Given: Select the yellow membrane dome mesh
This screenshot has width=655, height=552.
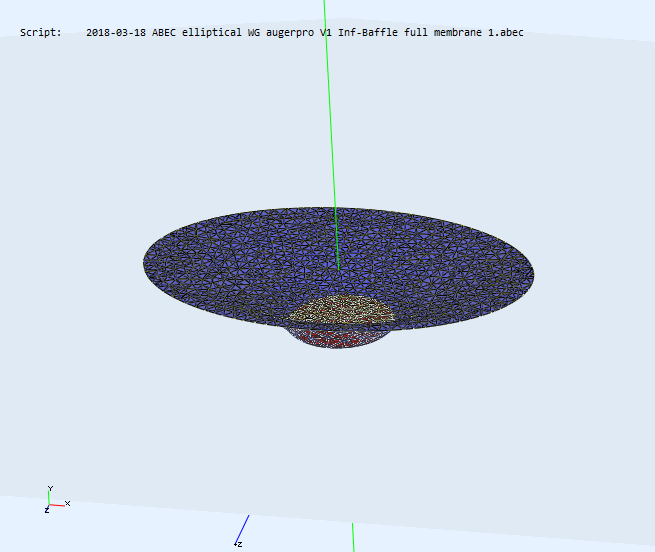Looking at the screenshot, I should 343,311.
